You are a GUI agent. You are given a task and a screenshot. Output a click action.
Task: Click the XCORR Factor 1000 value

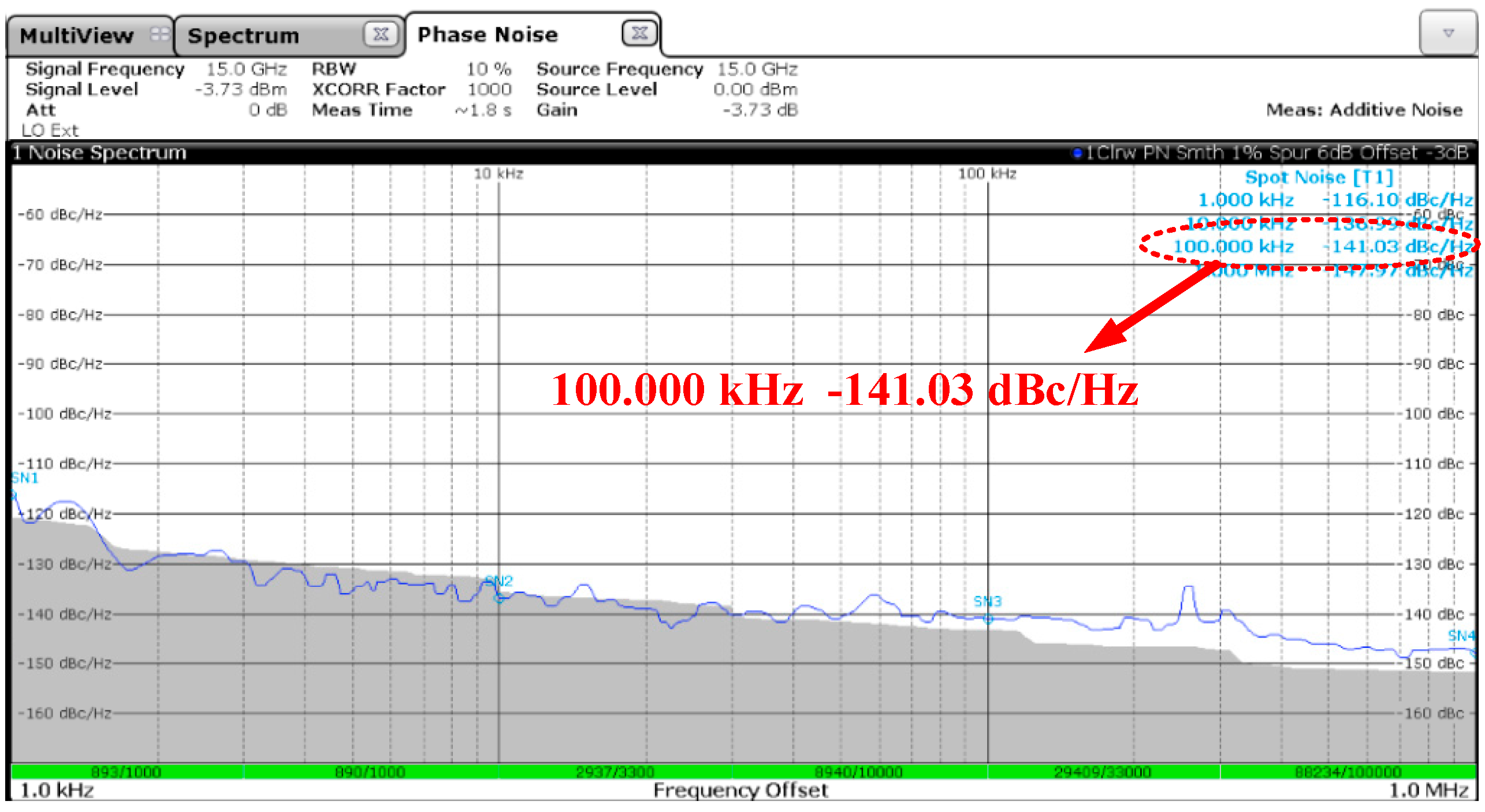tap(489, 90)
